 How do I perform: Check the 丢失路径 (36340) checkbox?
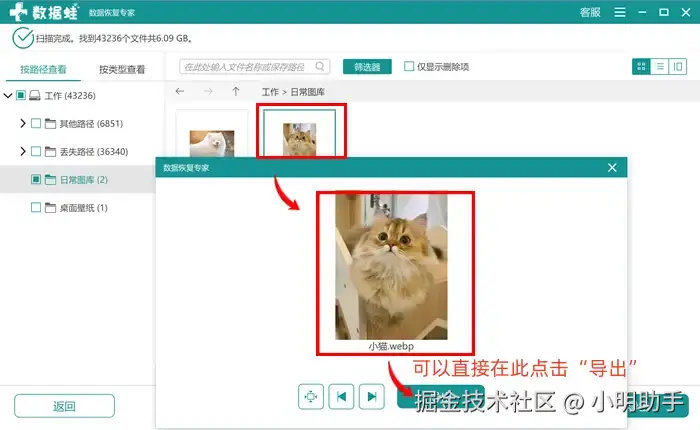(36, 151)
